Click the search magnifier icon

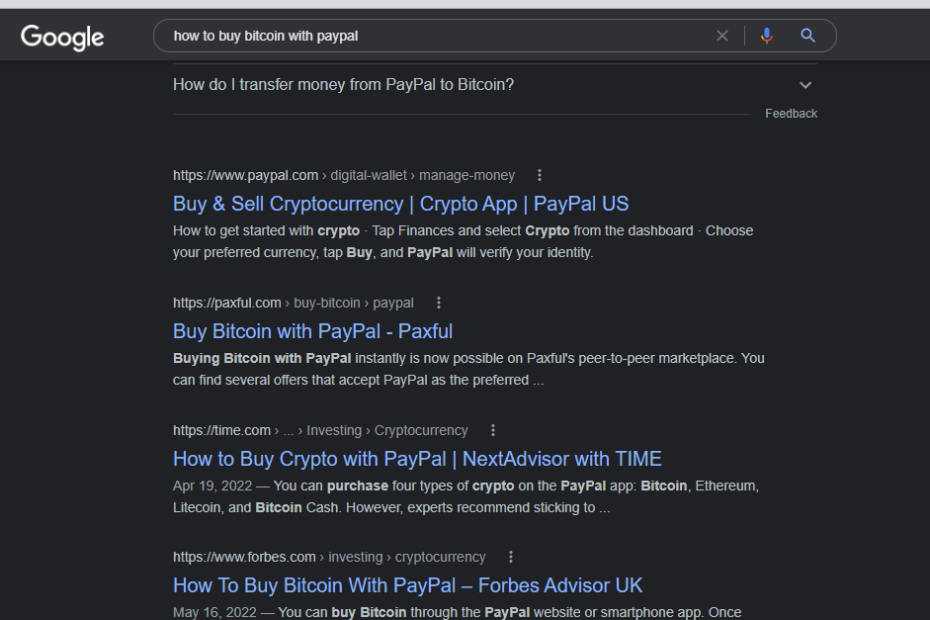point(808,36)
